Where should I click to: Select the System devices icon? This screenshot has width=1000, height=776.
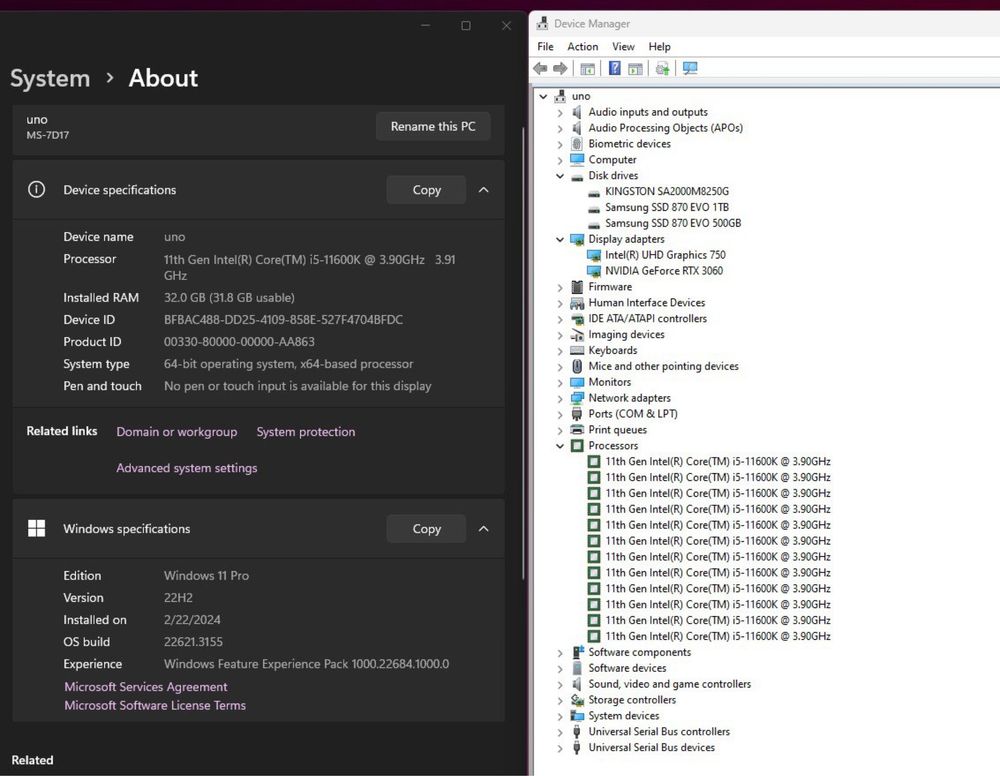click(578, 715)
